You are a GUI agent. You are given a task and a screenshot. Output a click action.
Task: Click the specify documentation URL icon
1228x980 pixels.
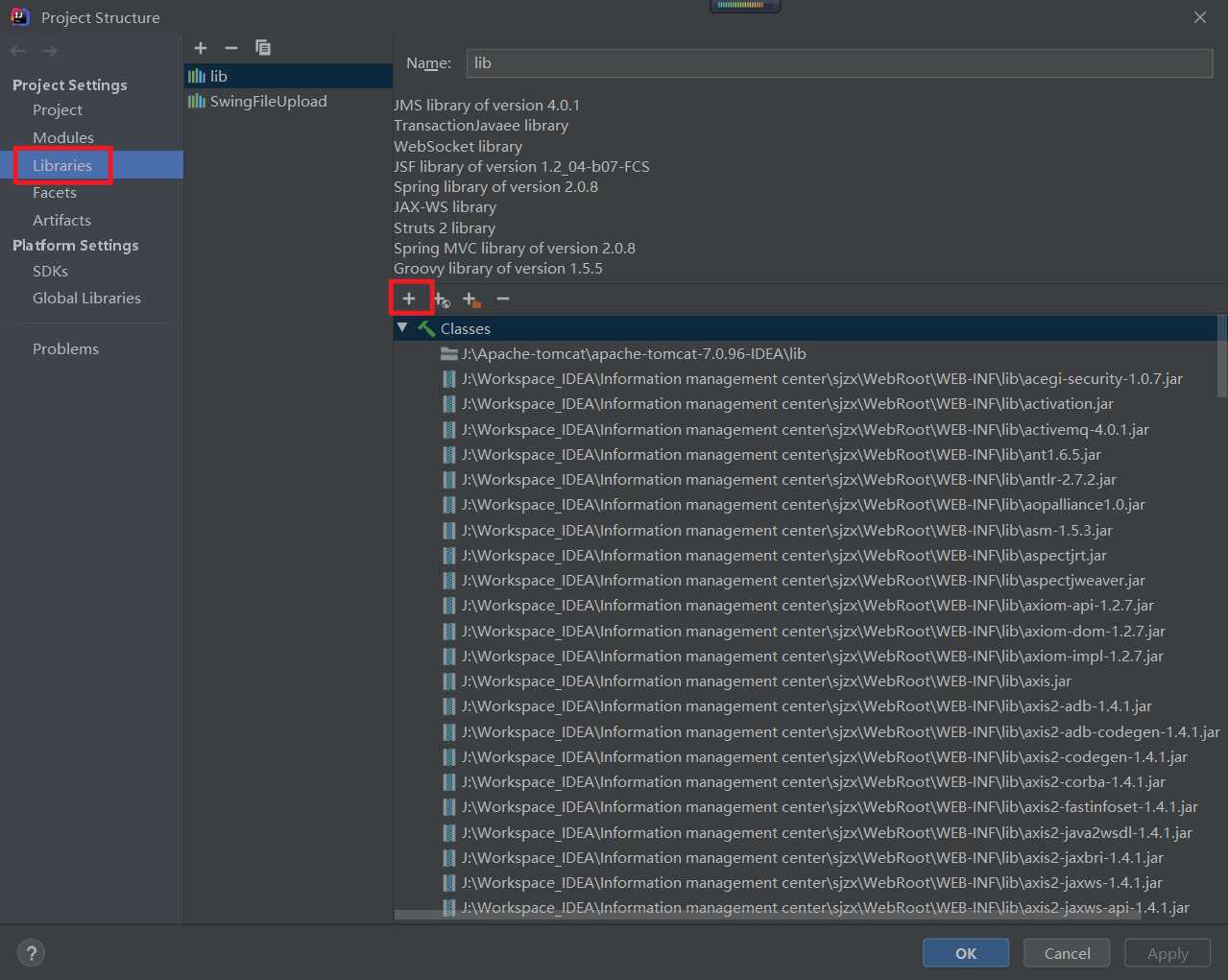click(442, 299)
